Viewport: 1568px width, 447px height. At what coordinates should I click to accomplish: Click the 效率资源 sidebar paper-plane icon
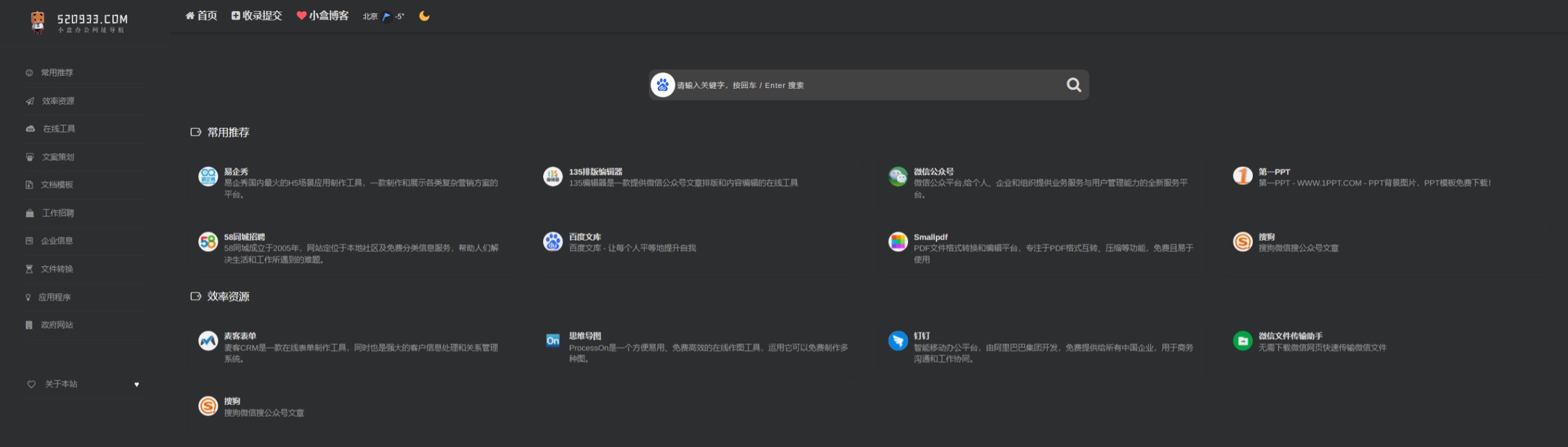point(30,101)
